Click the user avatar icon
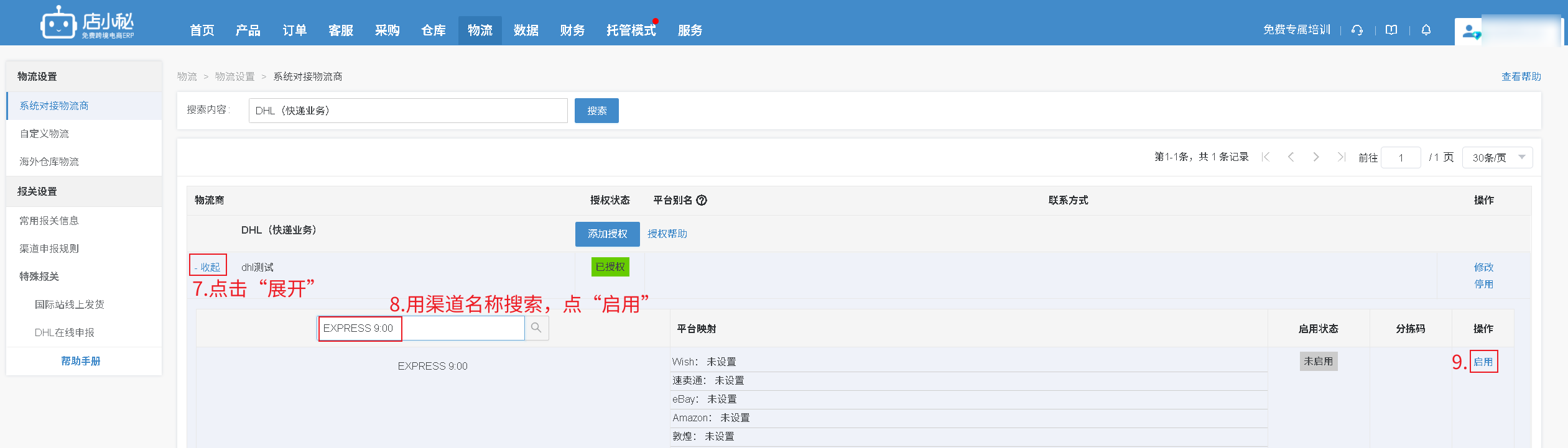Viewport: 1568px width, 448px height. click(1469, 31)
